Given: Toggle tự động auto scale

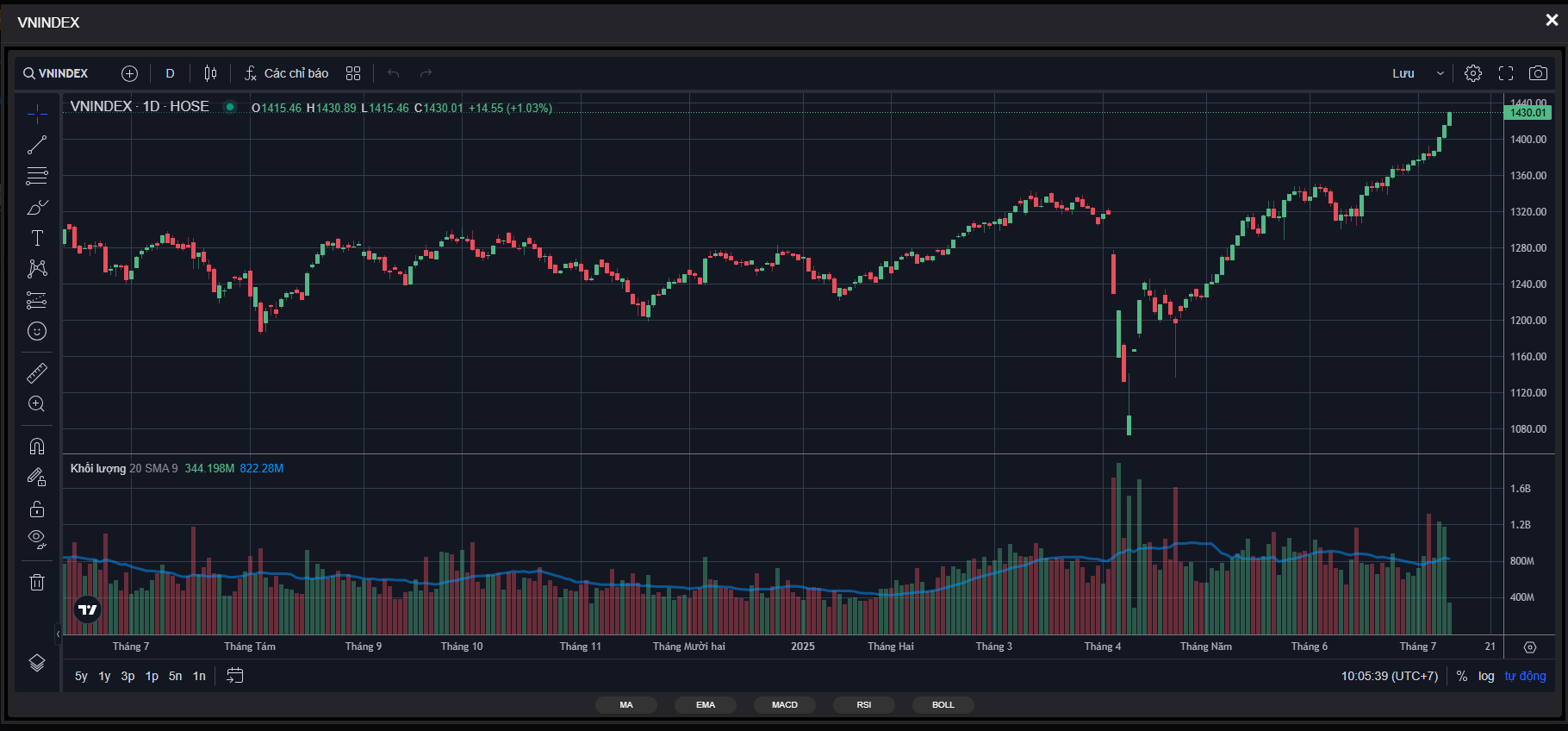Looking at the screenshot, I should pyautogui.click(x=1525, y=676).
